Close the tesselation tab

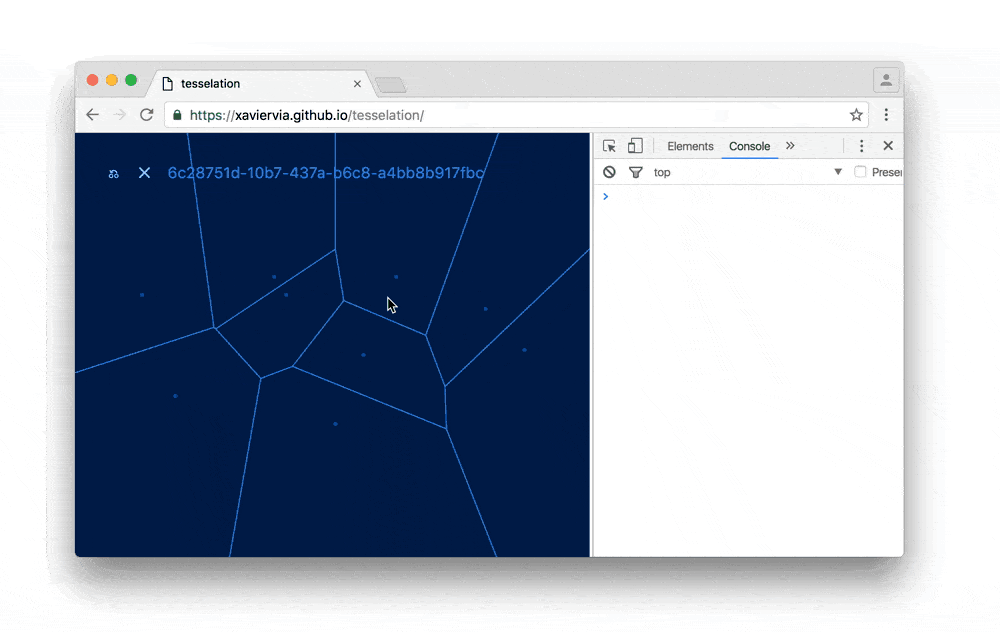click(357, 84)
